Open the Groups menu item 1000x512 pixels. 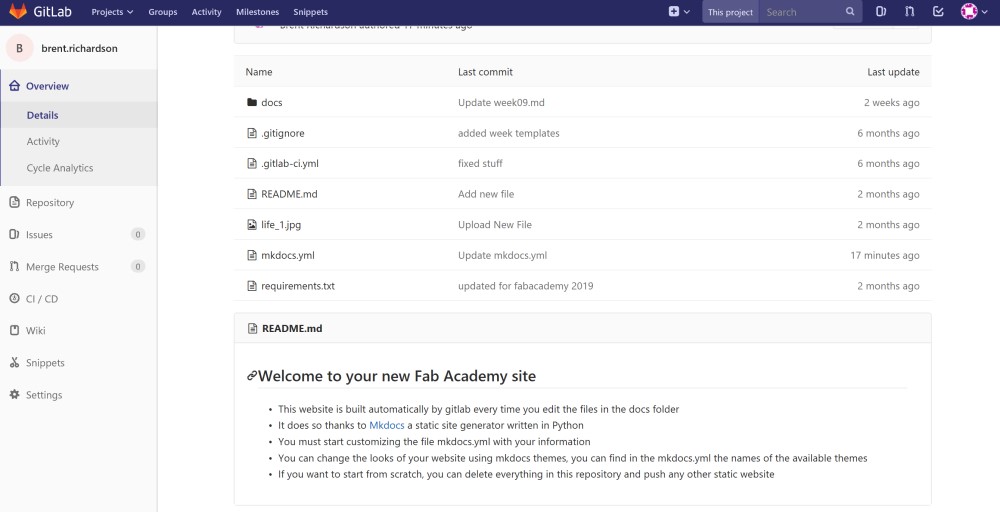(162, 12)
